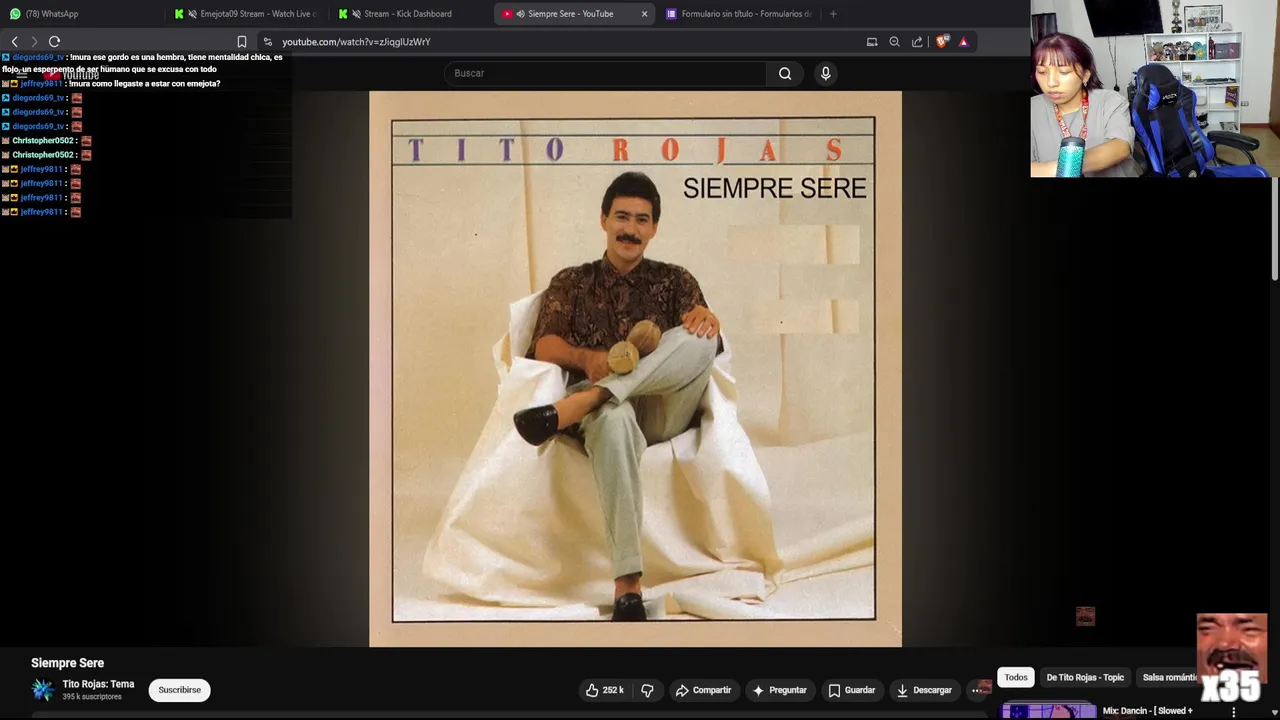Image resolution: width=1280 pixels, height=720 pixels.
Task: Like the video with the 252 k thumbs up
Action: tap(604, 690)
